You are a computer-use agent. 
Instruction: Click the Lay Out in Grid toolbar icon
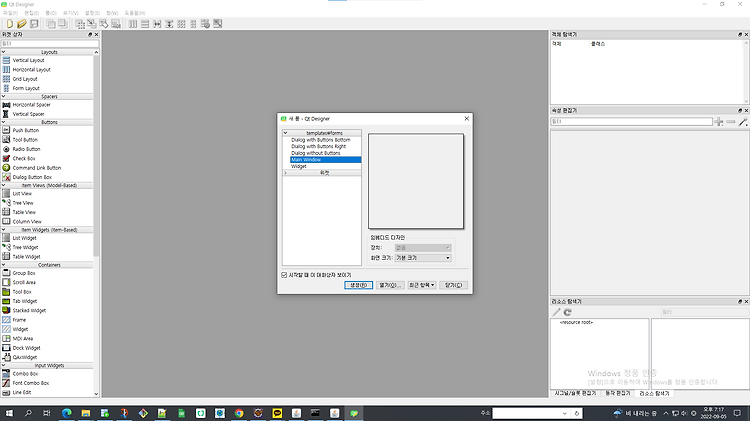pyautogui.click(x=181, y=23)
